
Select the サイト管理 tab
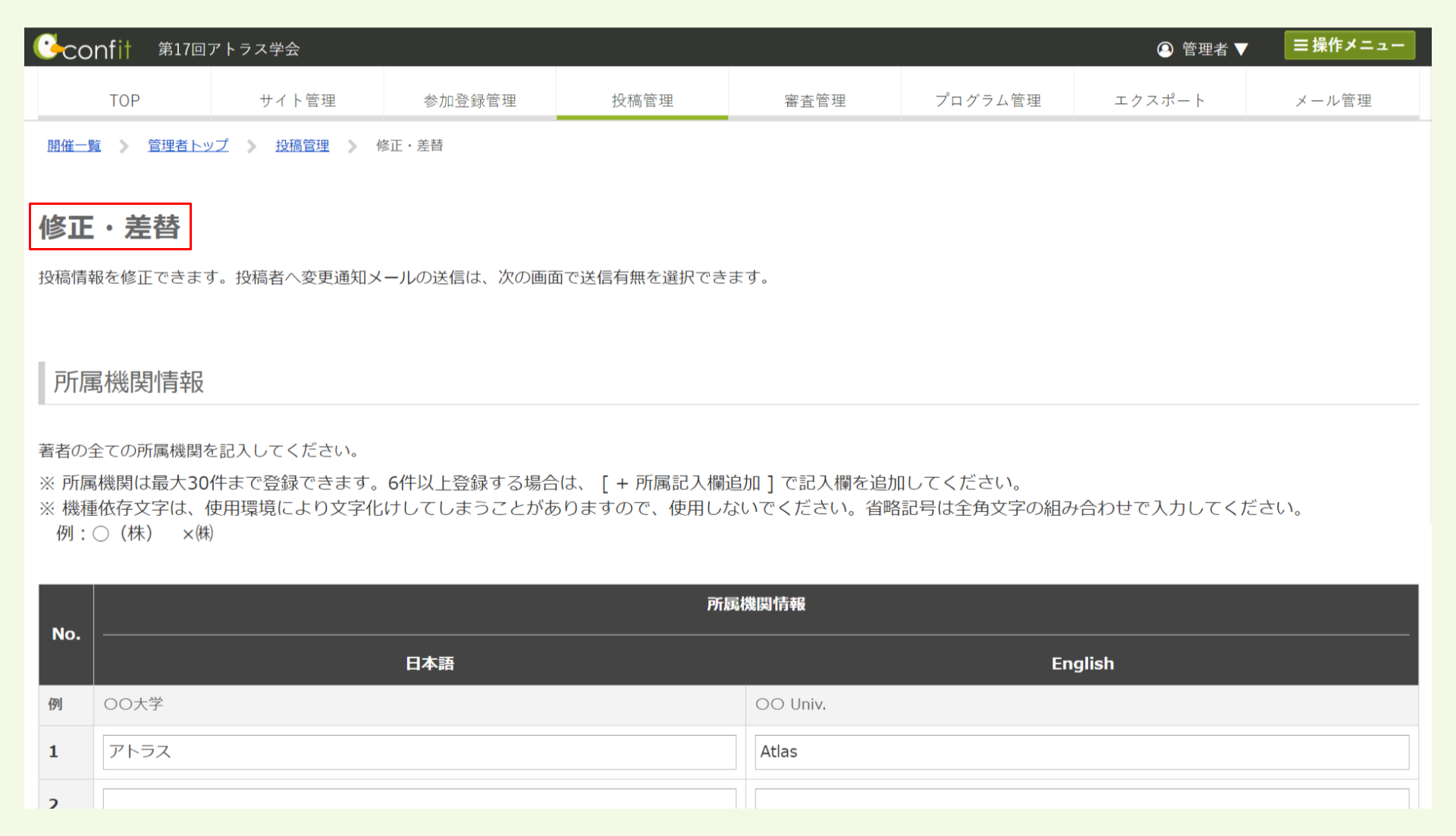[x=297, y=99]
